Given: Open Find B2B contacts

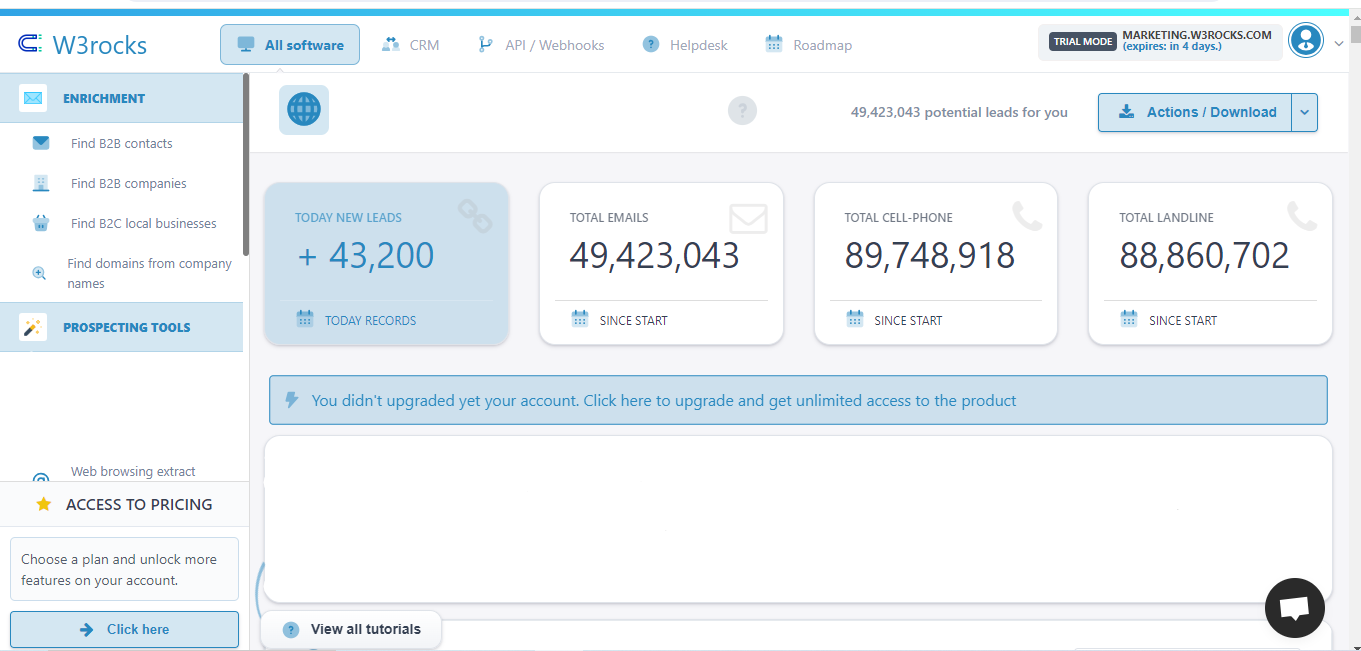Looking at the screenshot, I should point(122,143).
